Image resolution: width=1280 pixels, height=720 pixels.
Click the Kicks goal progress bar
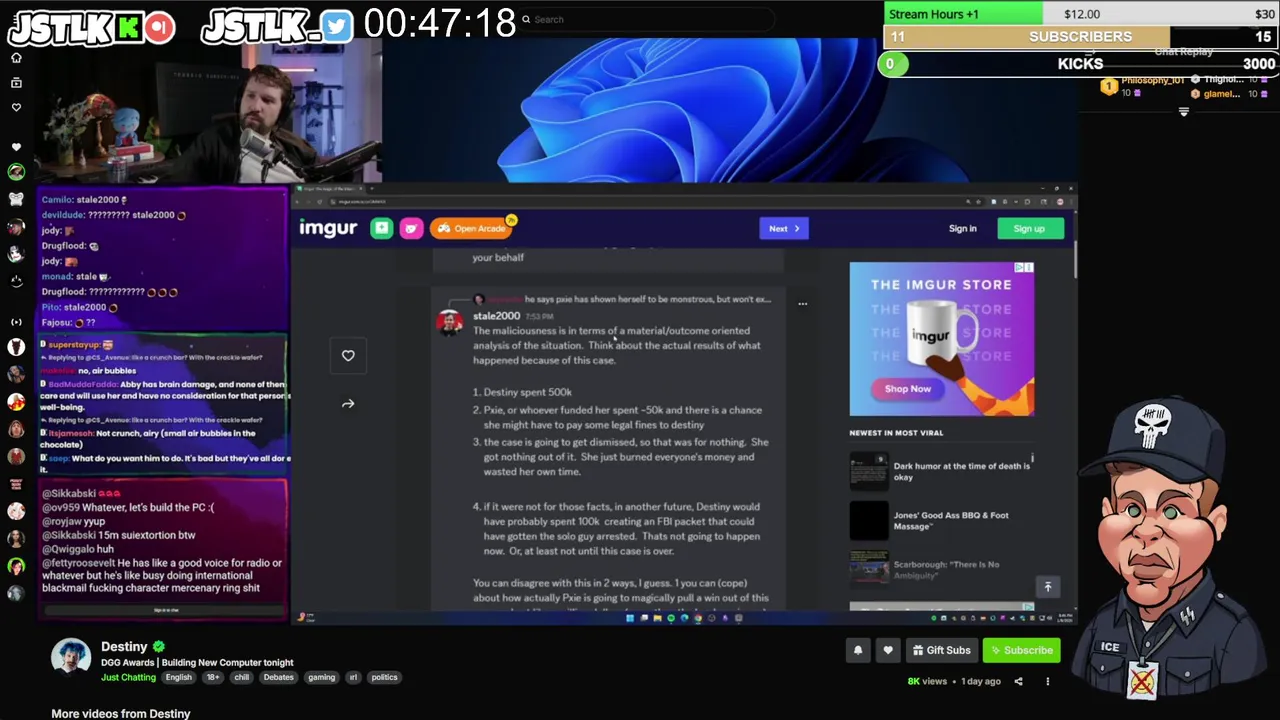point(1081,63)
